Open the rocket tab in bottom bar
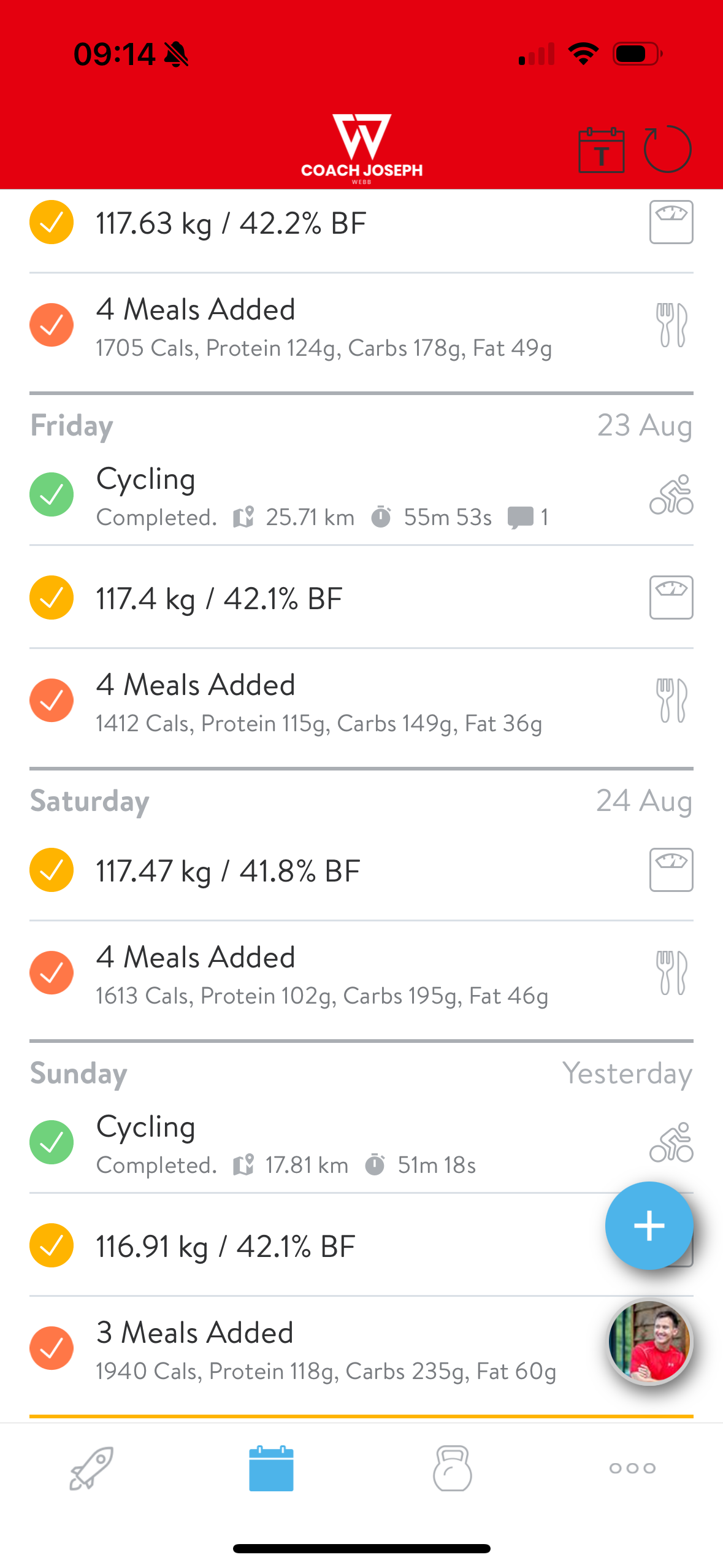723x1568 pixels. click(91, 1469)
